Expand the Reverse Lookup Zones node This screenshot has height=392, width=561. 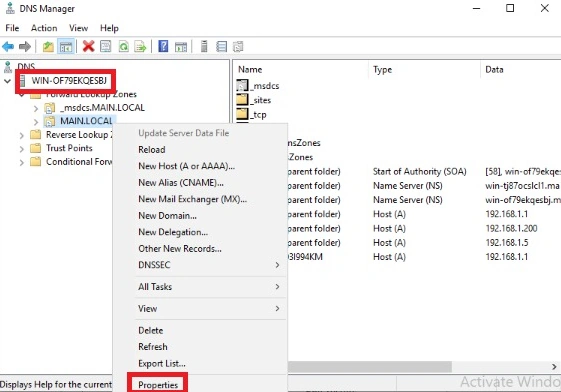point(21,135)
